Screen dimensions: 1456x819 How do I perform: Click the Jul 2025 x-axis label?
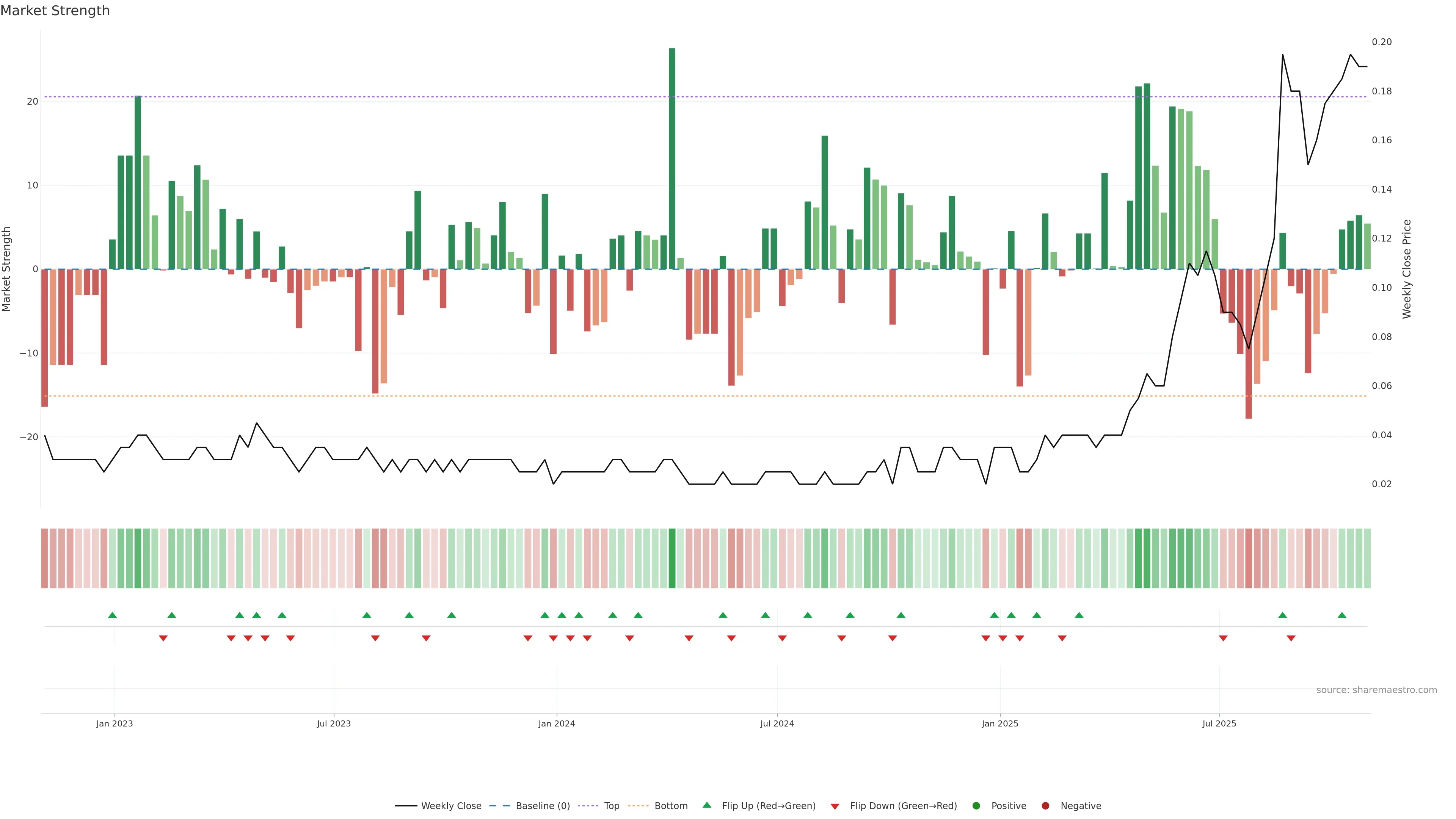click(x=1219, y=723)
